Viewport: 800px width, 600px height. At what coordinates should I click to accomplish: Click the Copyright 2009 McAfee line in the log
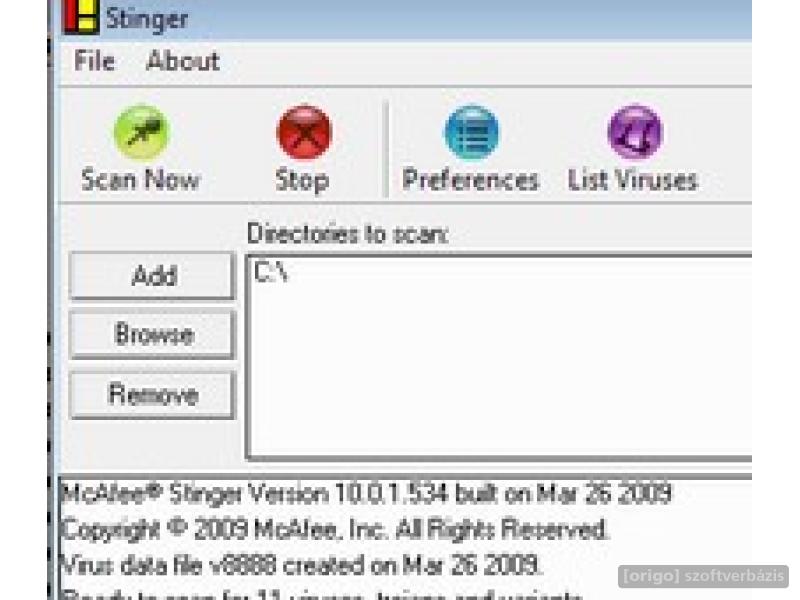(x=335, y=530)
